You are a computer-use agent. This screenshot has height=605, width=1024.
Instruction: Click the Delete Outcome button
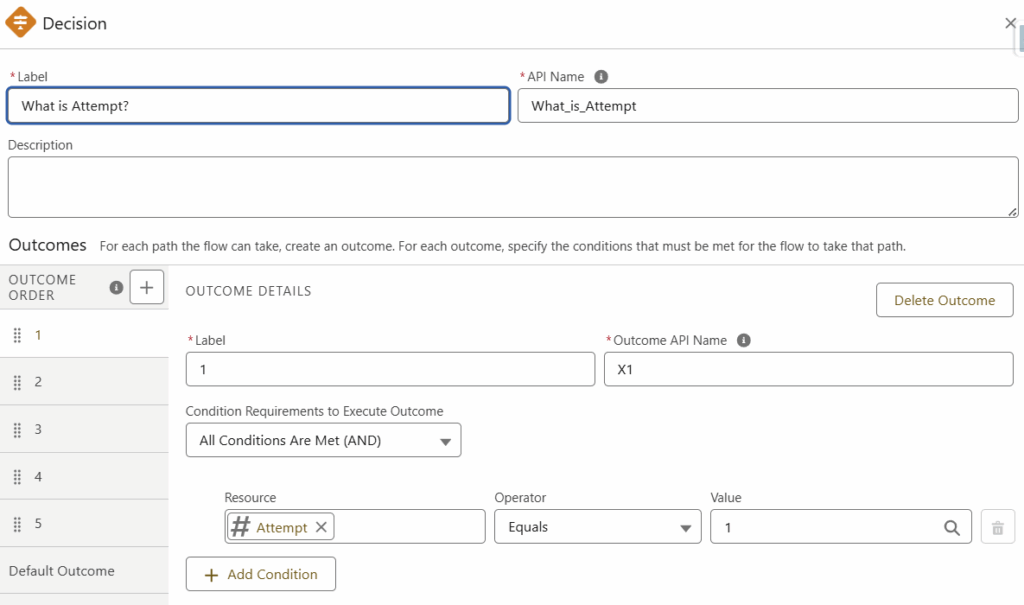944,300
